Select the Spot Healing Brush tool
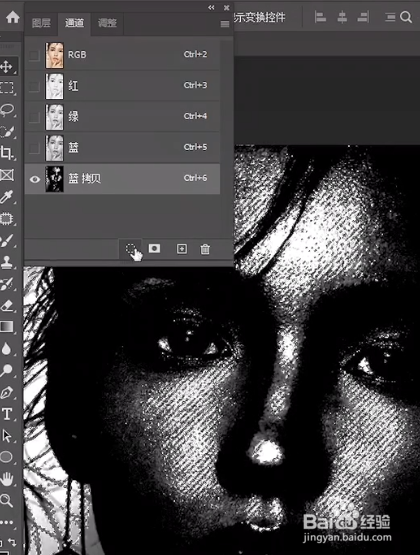The image size is (420, 555). [x=6, y=219]
